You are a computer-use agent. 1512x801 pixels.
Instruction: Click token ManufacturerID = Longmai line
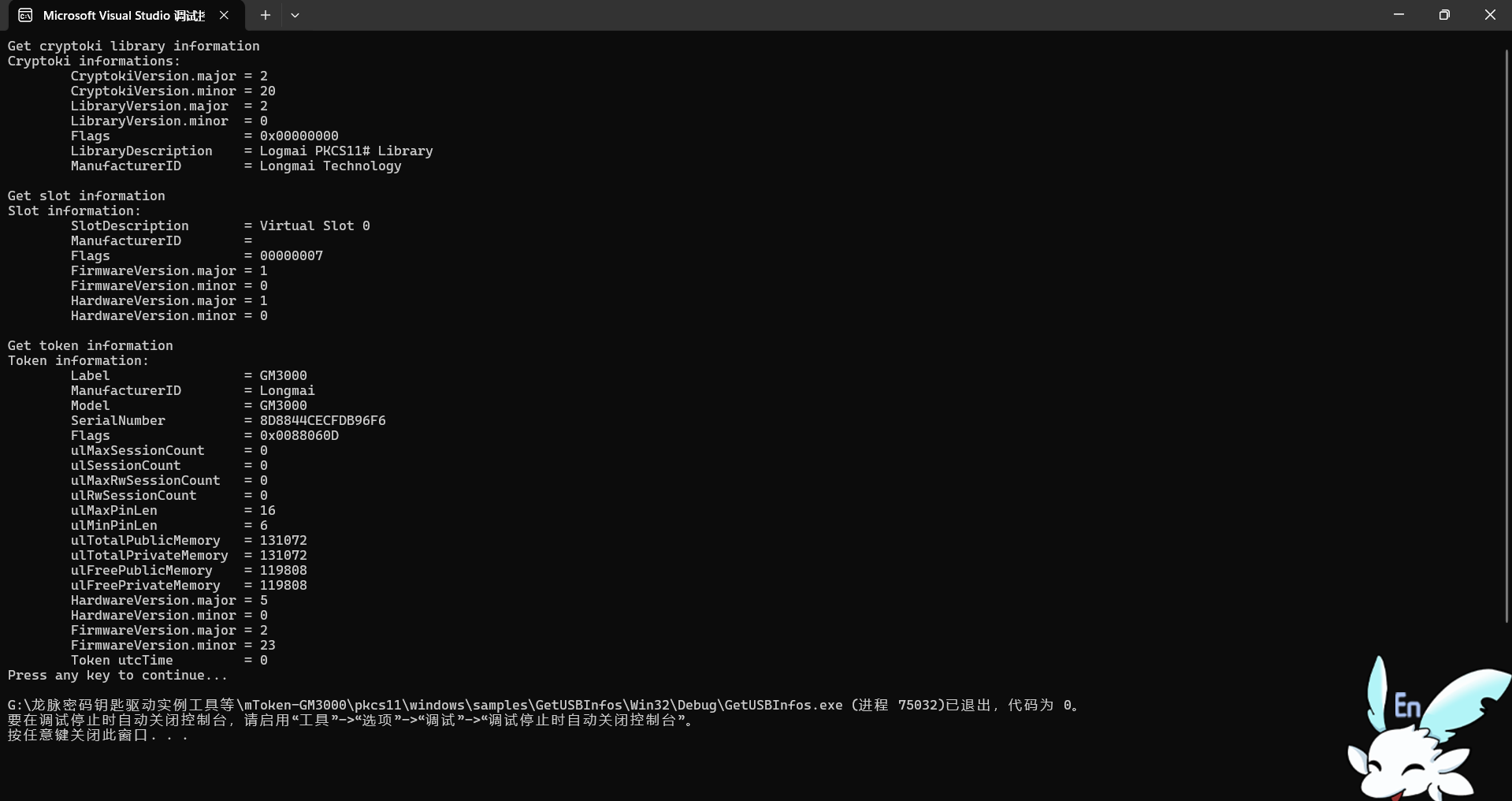pyautogui.click(x=193, y=390)
